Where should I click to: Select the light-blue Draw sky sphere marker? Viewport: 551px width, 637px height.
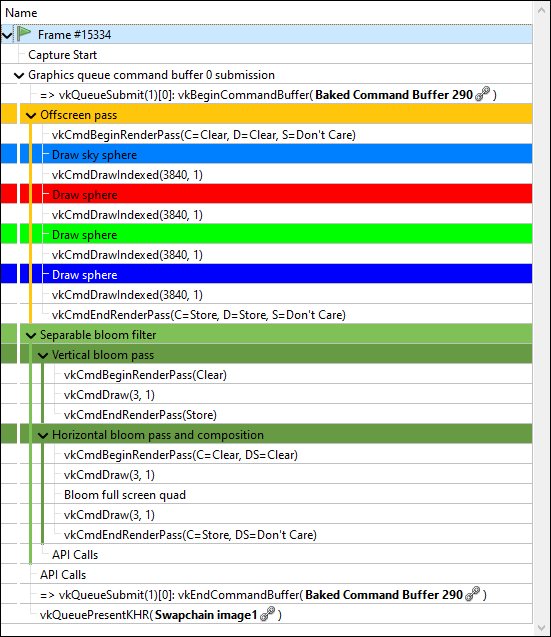pyautogui.click(x=267, y=154)
